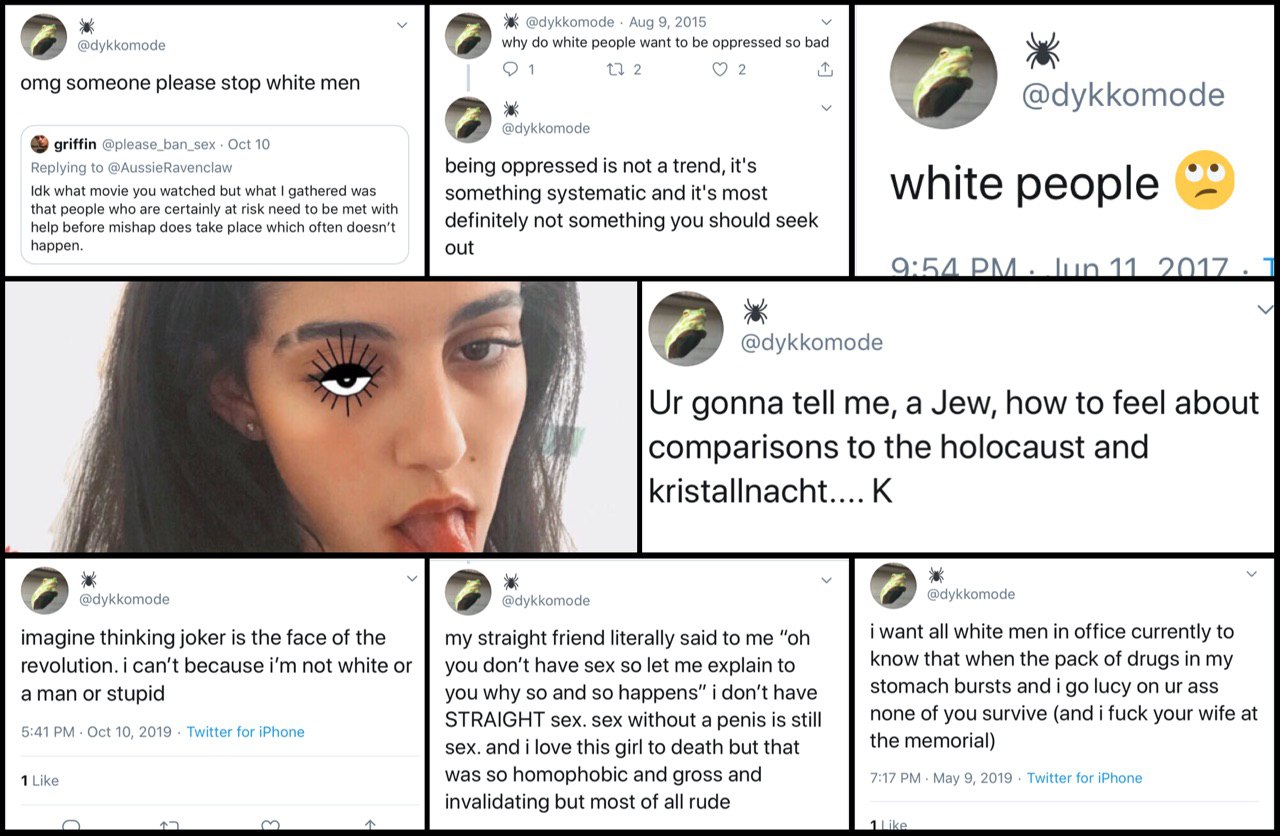Image resolution: width=1280 pixels, height=836 pixels.
Task: Open 'Twitter for iPhone' link on joker tweet
Action: pos(245,732)
